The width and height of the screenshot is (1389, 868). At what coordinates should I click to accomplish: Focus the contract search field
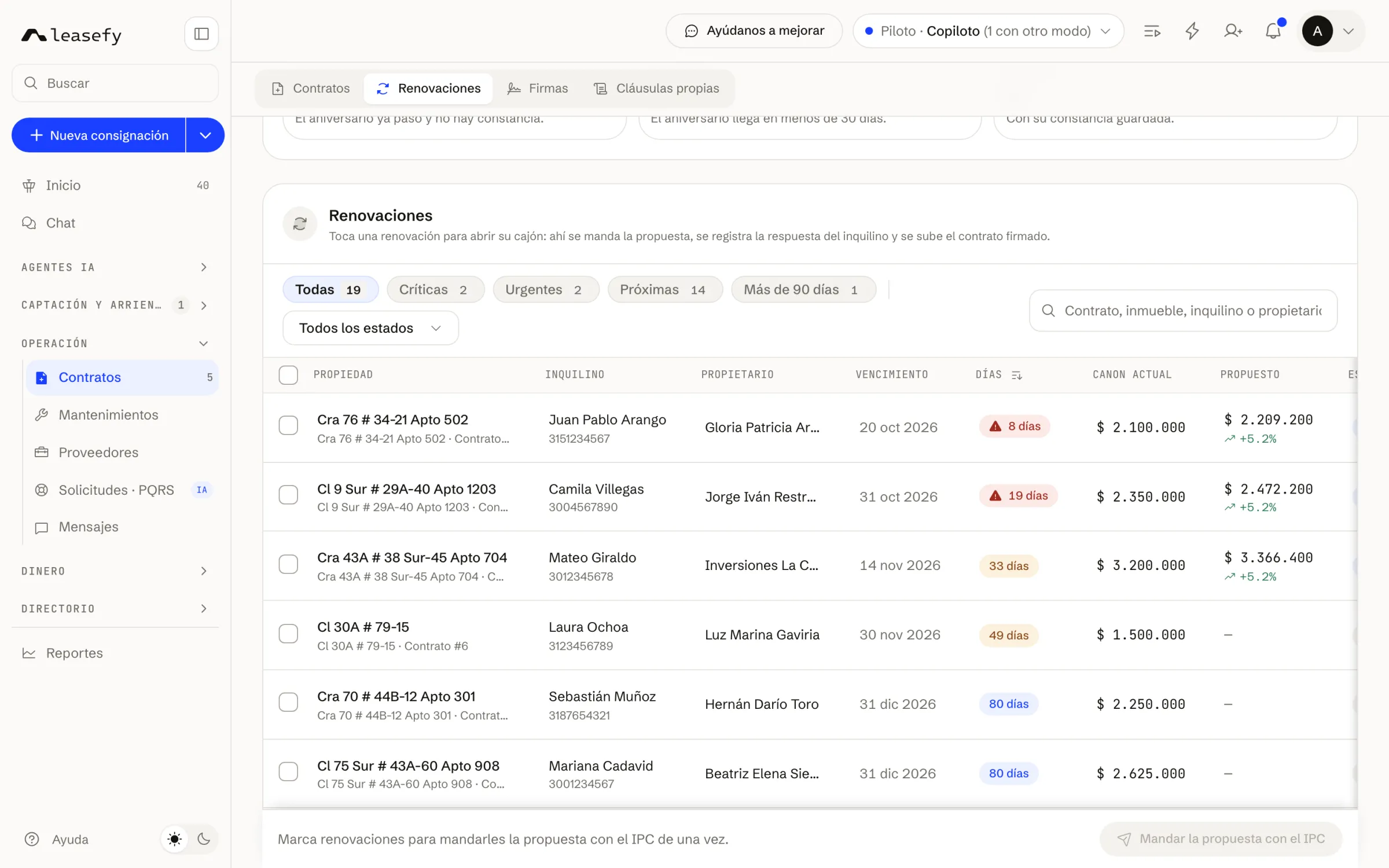[1183, 311]
